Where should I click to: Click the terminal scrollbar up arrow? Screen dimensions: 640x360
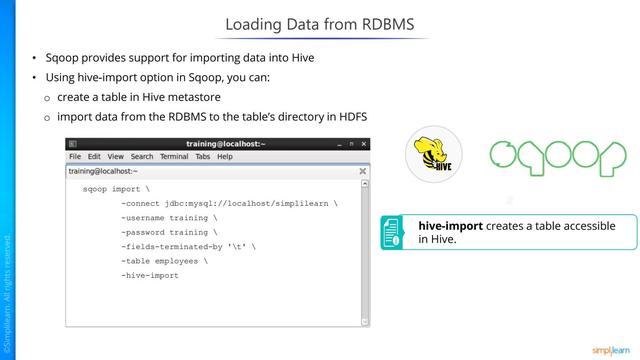[365, 184]
